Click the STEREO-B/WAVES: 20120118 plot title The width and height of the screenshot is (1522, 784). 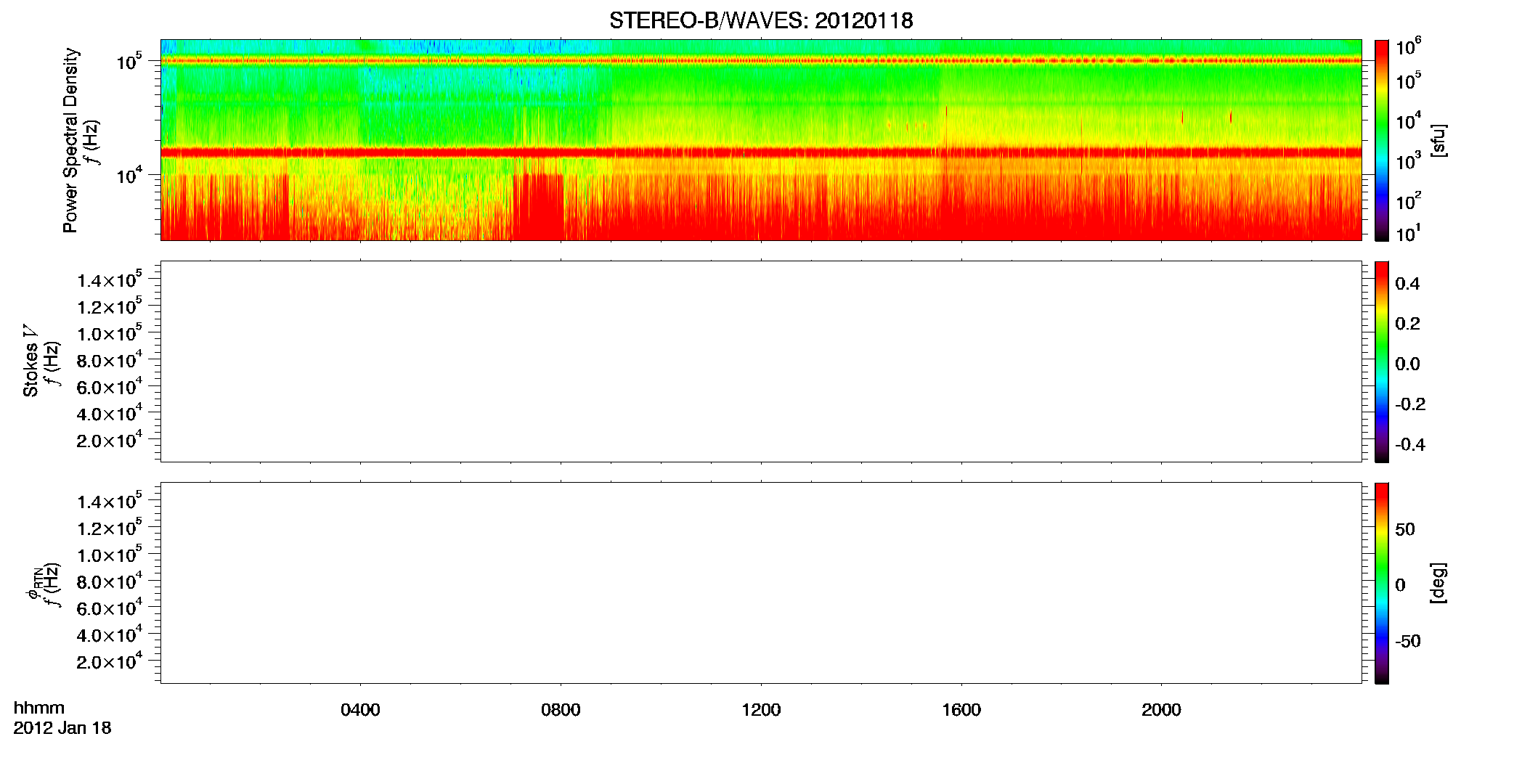(x=761, y=21)
